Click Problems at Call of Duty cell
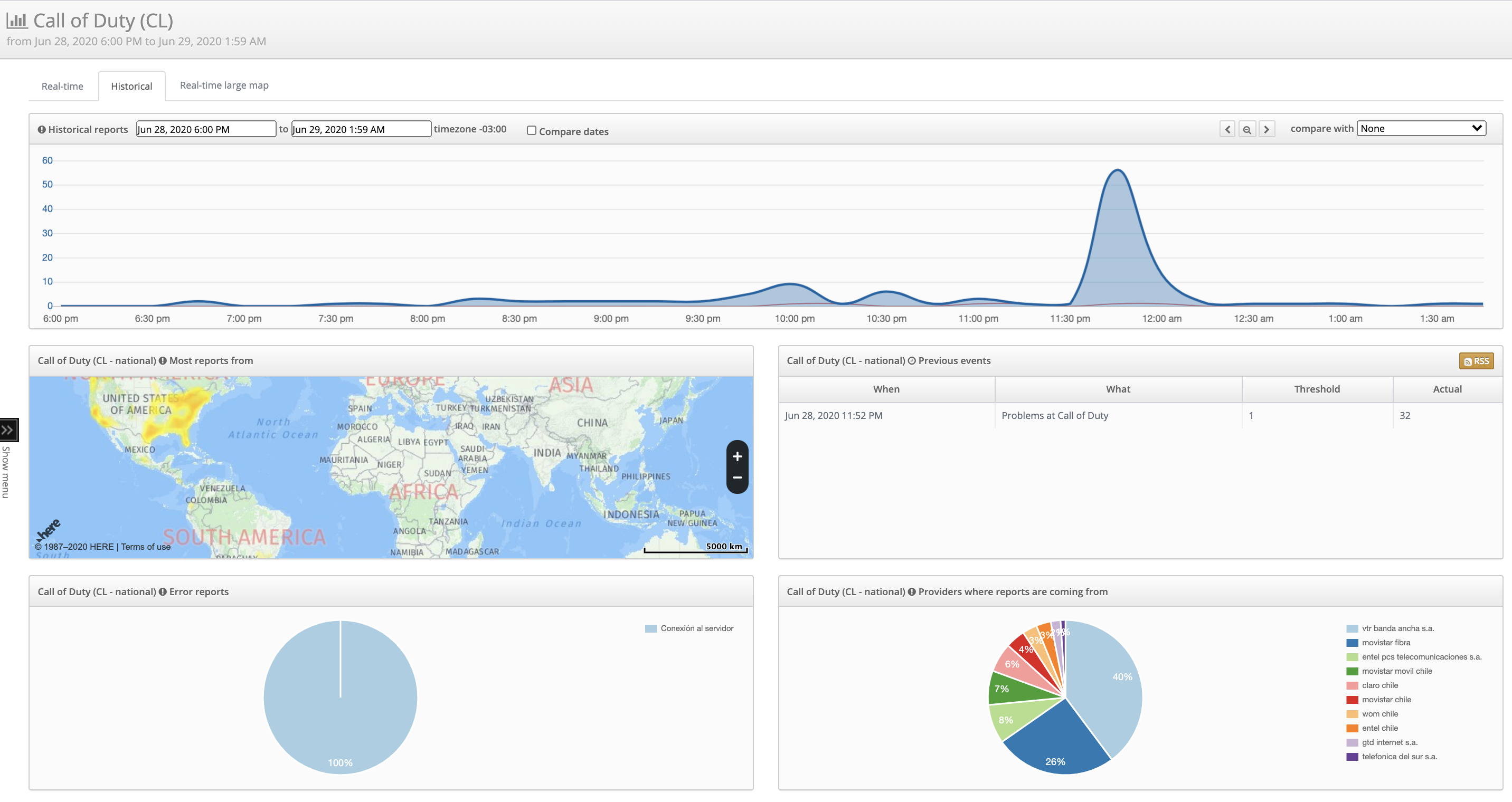1512x802 pixels. click(1118, 415)
